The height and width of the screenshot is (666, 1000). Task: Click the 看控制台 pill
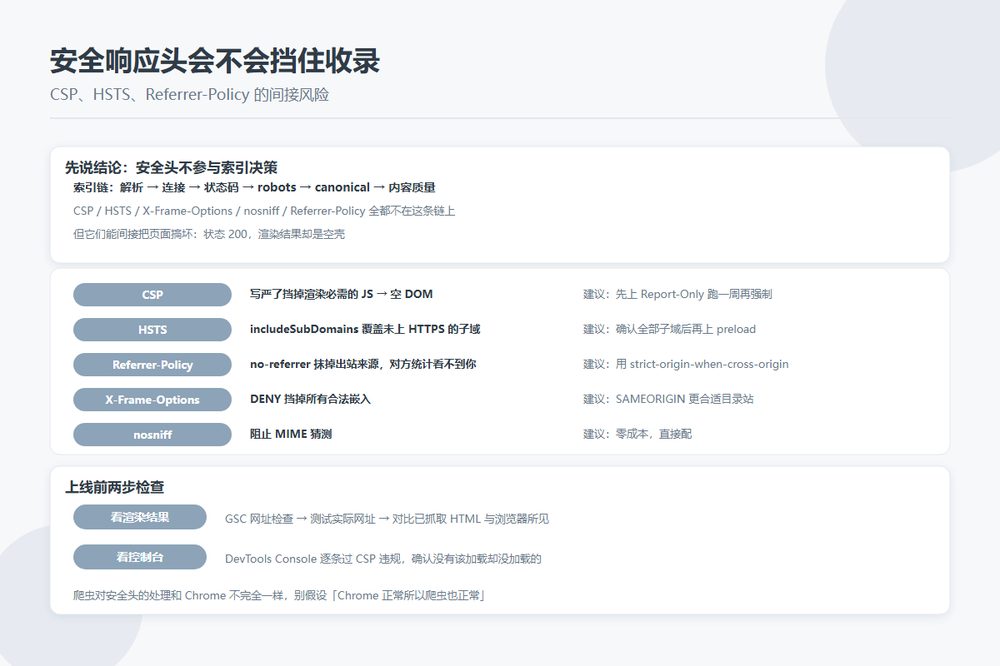click(140, 557)
